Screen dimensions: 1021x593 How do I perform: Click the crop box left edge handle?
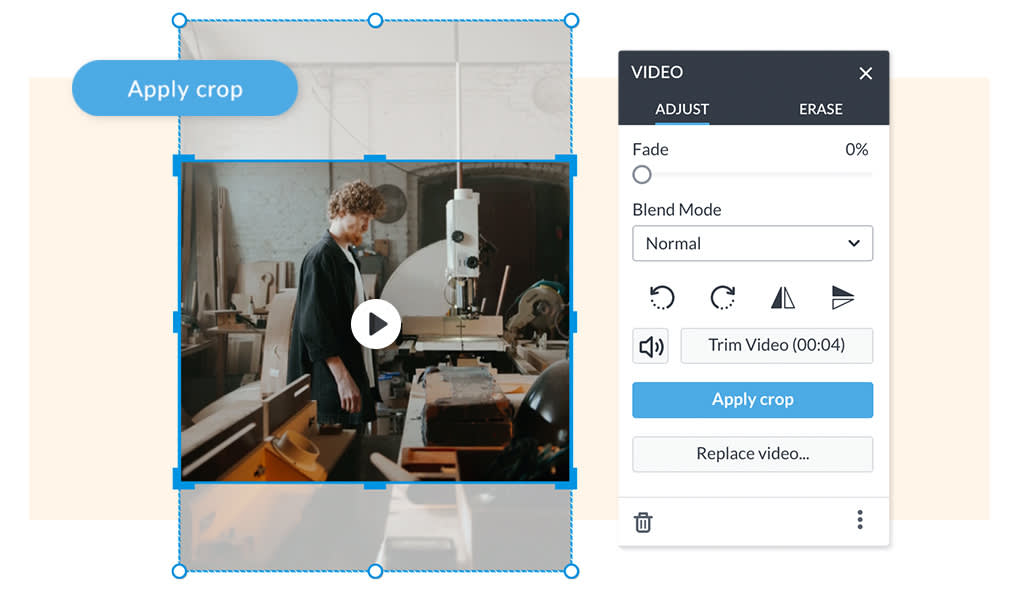coord(176,322)
